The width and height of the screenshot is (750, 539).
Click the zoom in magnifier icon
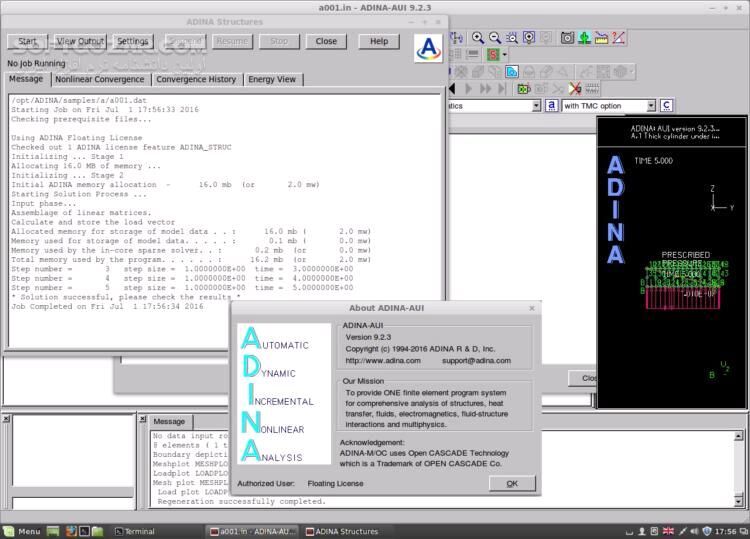click(x=478, y=38)
